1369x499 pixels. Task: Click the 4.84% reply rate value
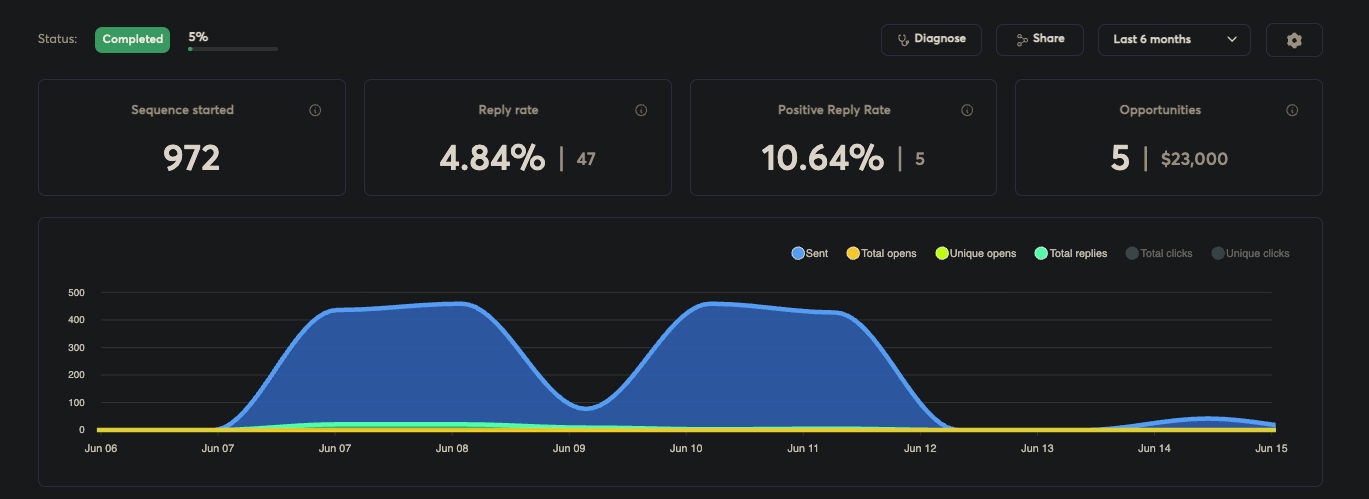tap(492, 158)
